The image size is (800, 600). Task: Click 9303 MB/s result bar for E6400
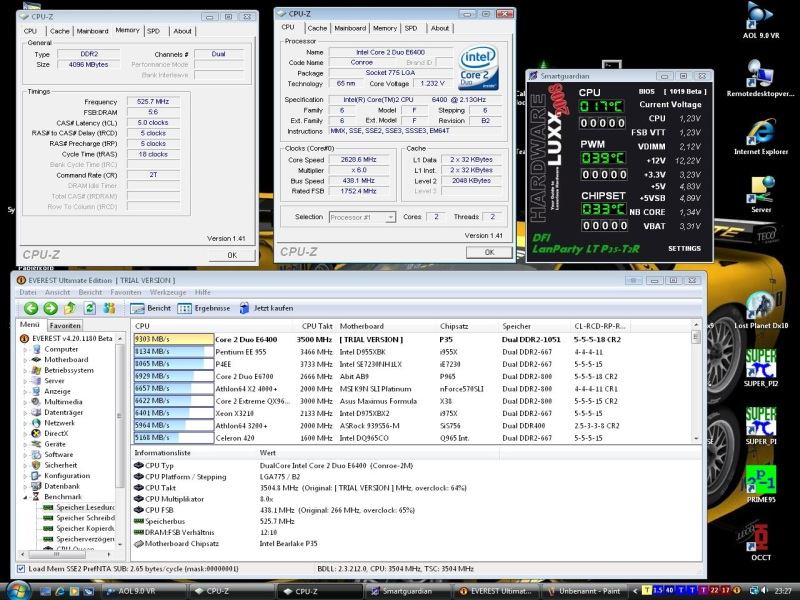tap(173, 339)
